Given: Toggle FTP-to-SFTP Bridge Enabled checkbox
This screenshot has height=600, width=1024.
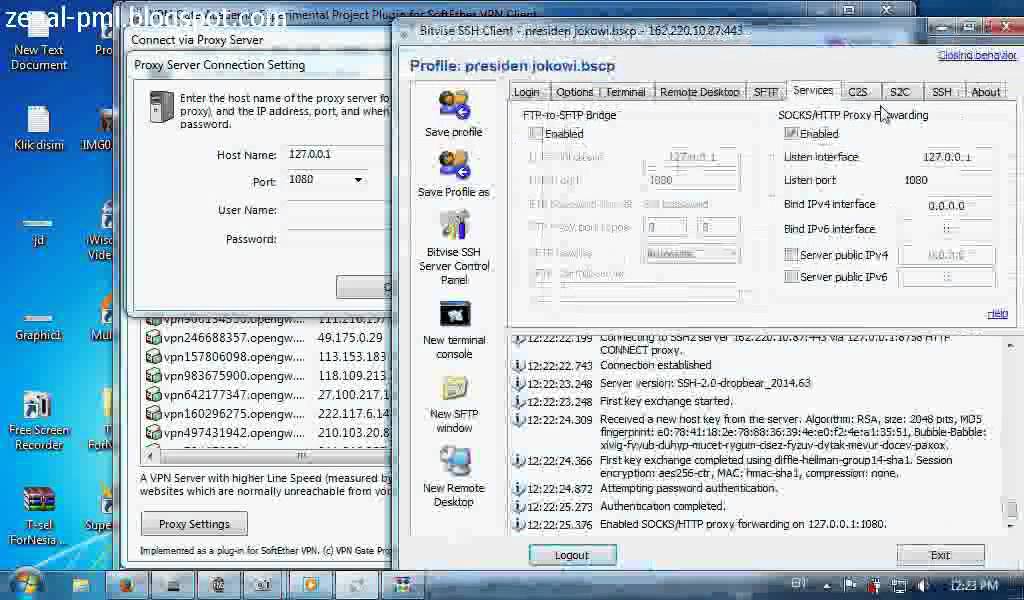Looking at the screenshot, I should click(536, 133).
